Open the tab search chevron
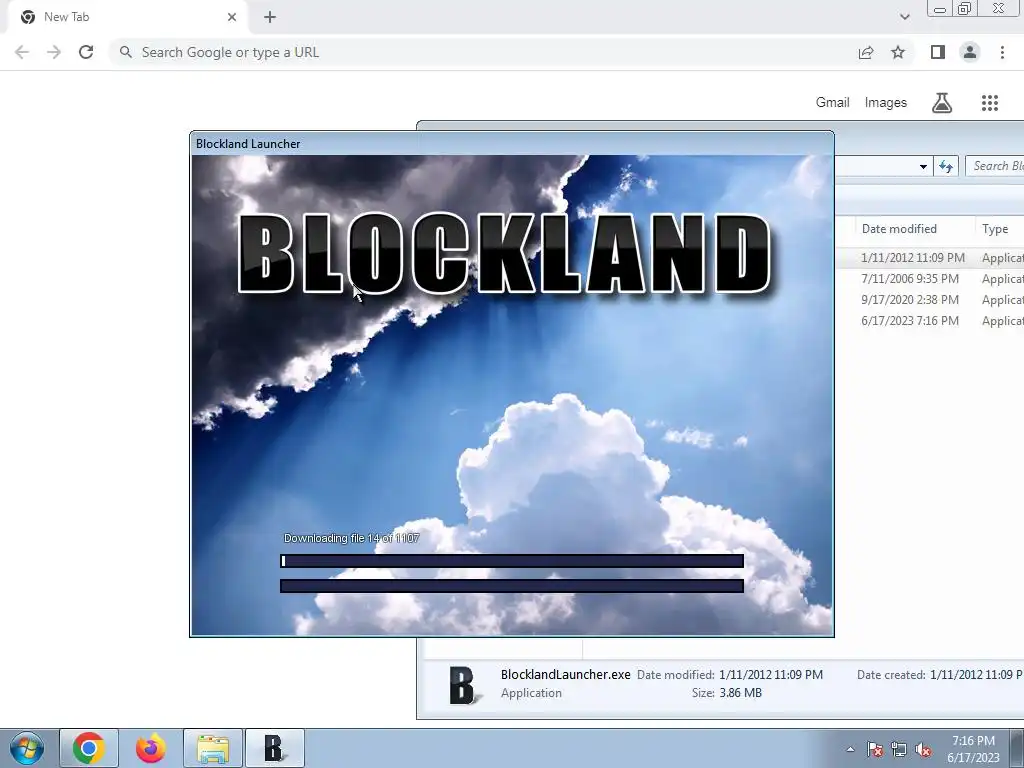 click(x=904, y=17)
